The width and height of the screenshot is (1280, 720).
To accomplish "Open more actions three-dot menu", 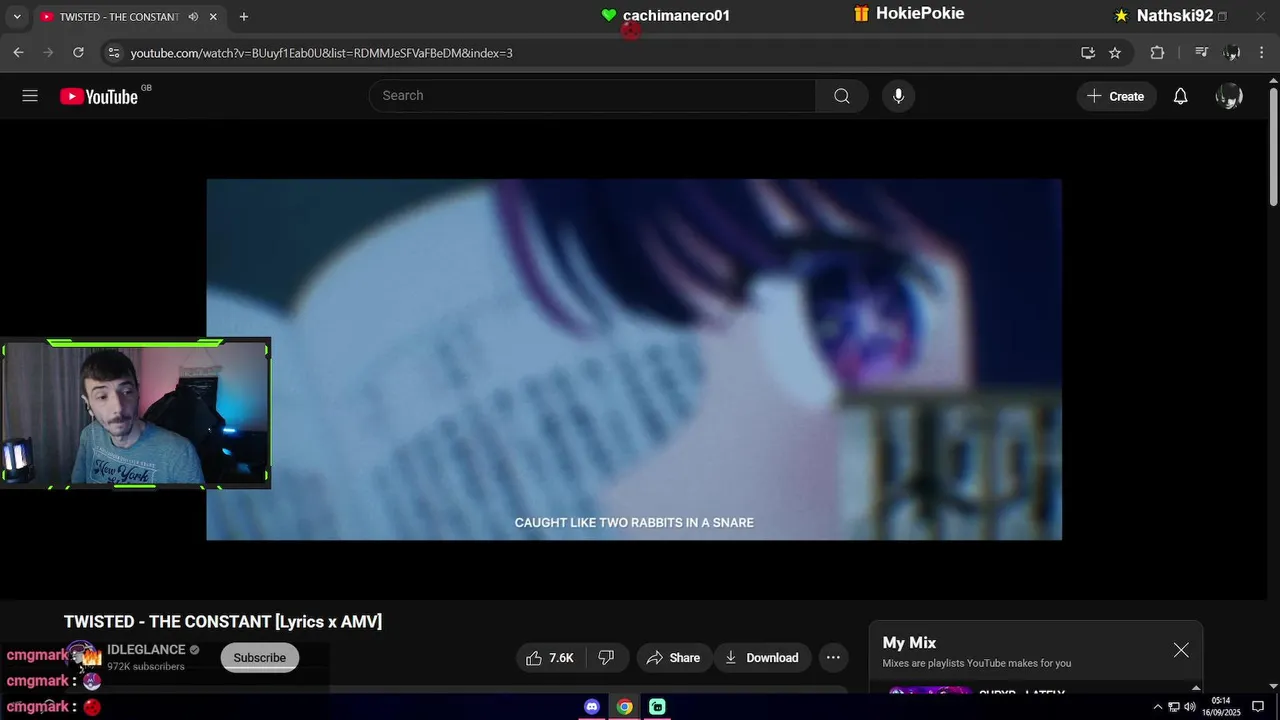I will click(x=833, y=657).
